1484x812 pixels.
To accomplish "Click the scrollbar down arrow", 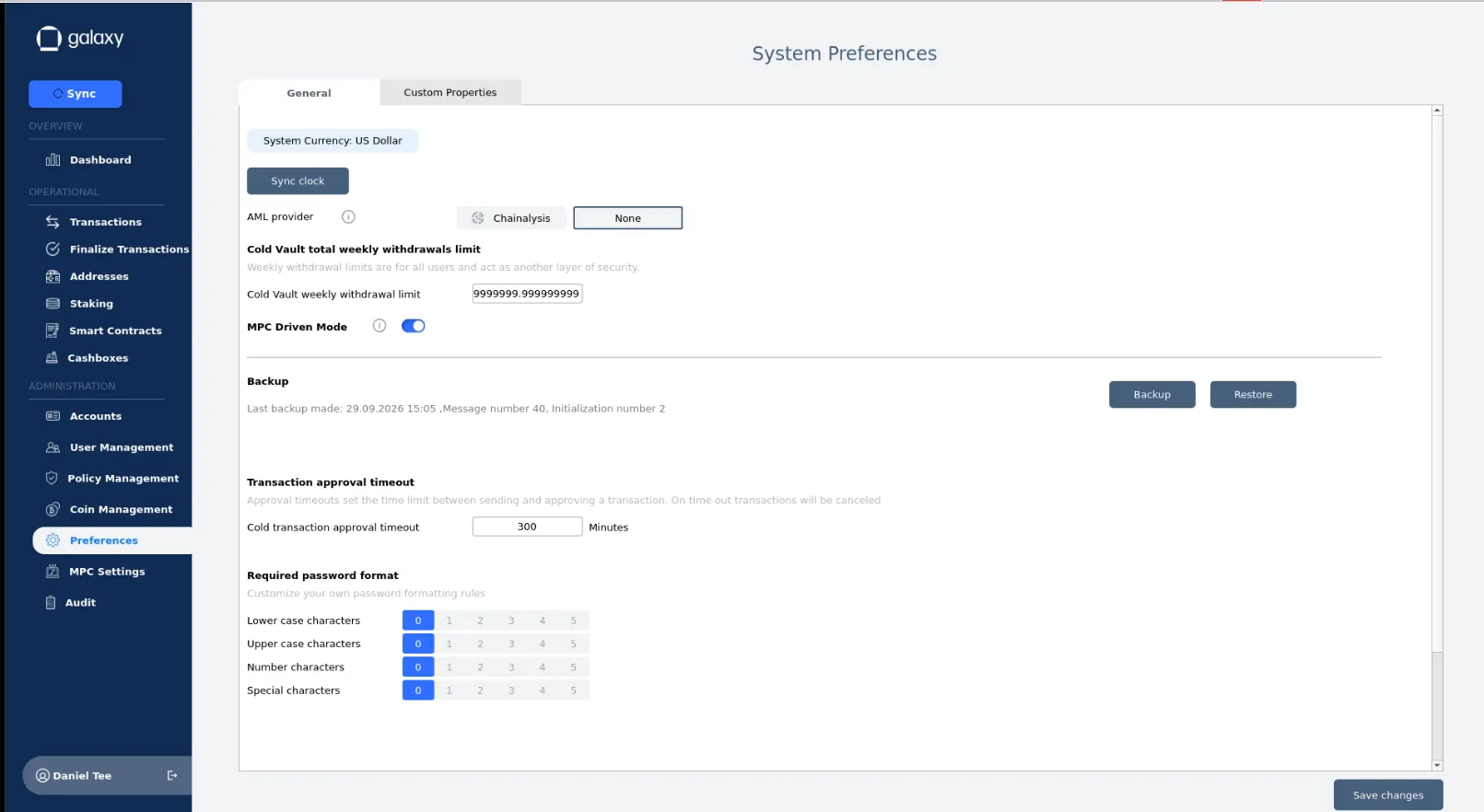I will click(x=1437, y=765).
